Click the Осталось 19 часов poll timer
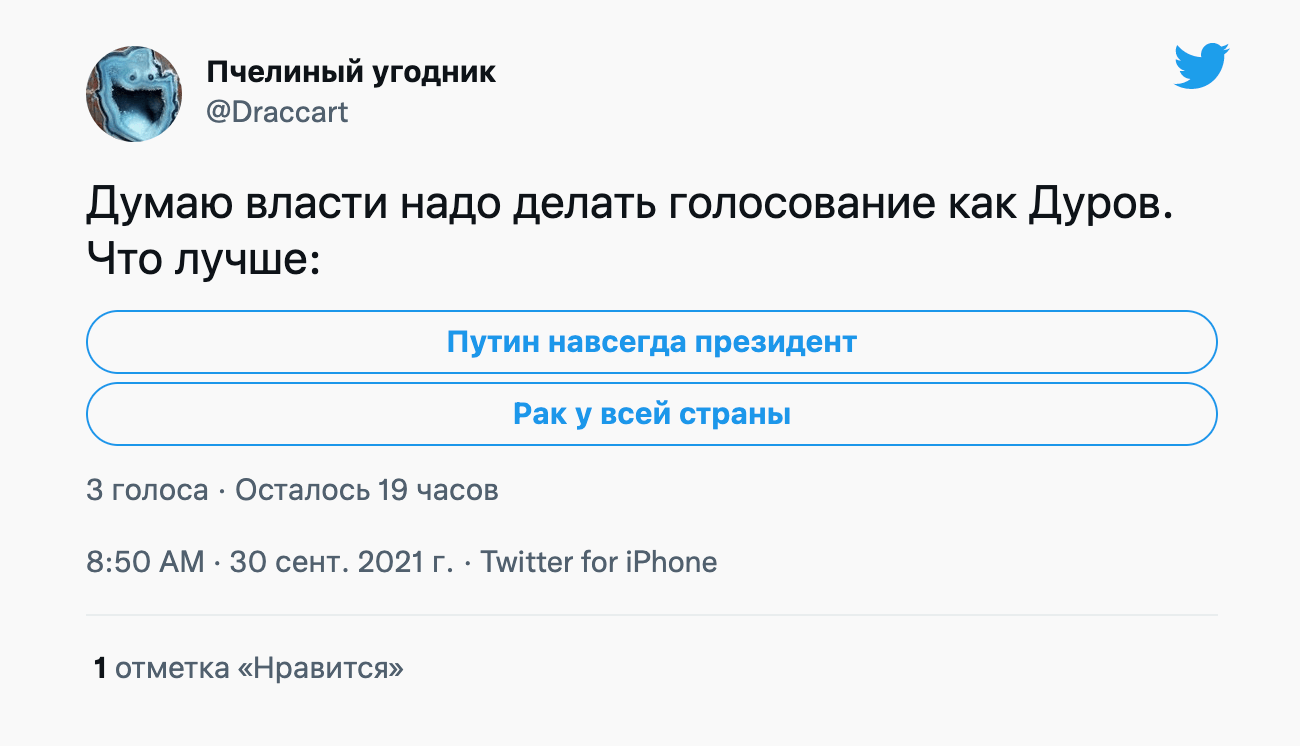This screenshot has width=1300, height=746. click(366, 491)
